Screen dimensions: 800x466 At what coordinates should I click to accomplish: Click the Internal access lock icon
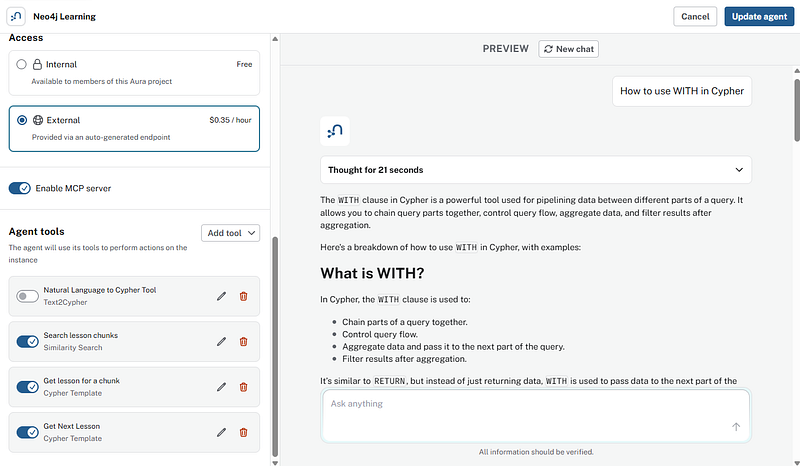click(37, 64)
